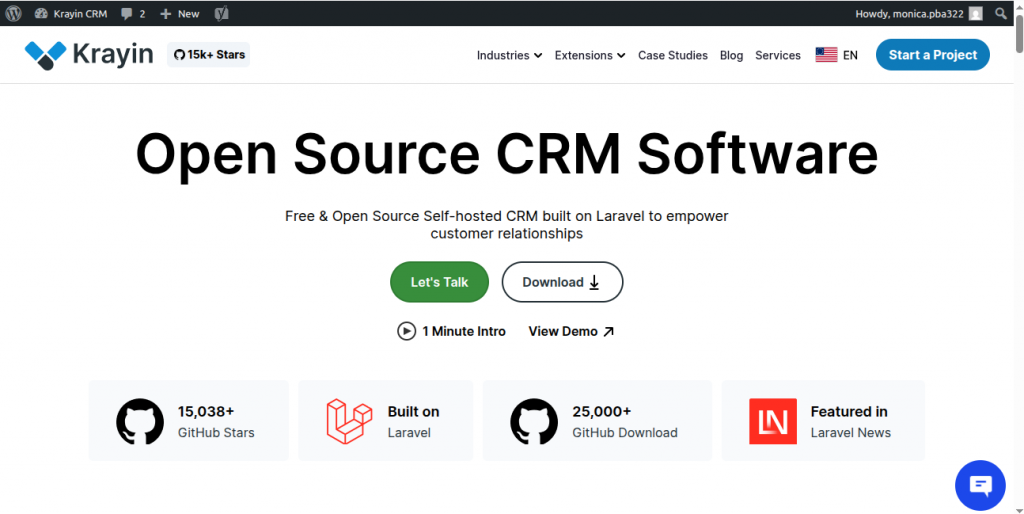Open the admin bar search icon
The height and width of the screenshot is (514, 1024).
[1000, 13]
